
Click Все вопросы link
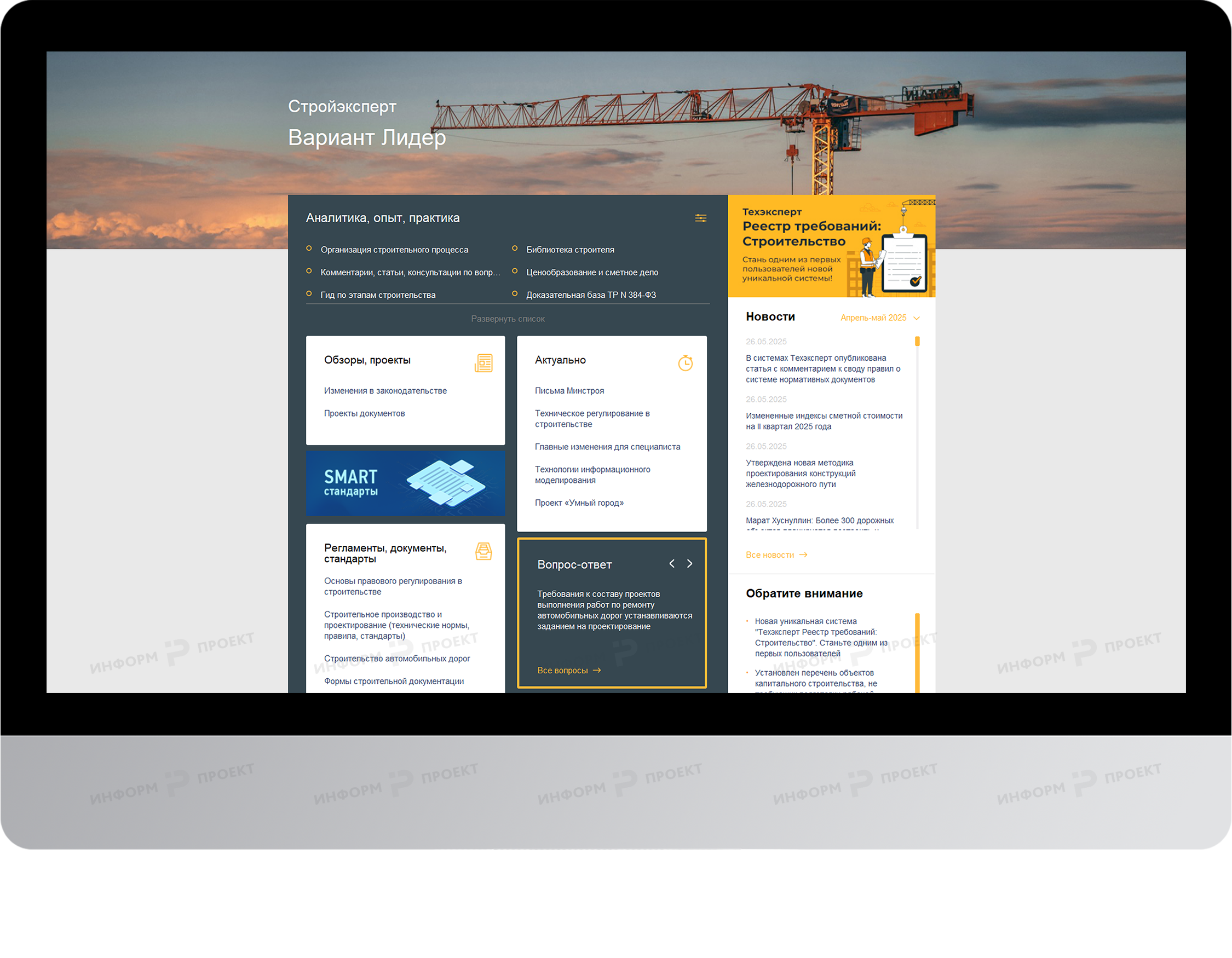[569, 671]
